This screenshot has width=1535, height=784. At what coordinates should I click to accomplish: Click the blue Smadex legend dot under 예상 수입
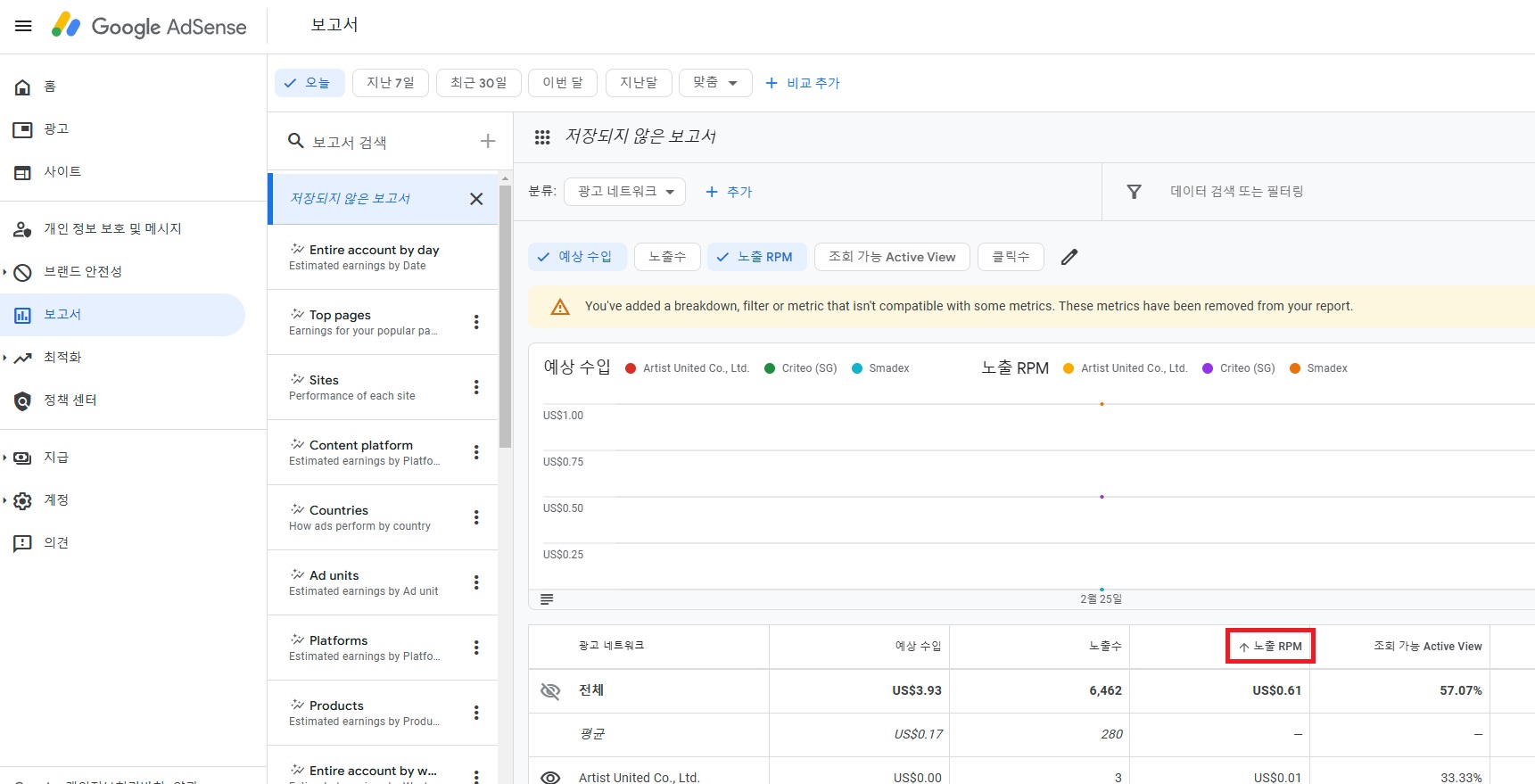(857, 368)
